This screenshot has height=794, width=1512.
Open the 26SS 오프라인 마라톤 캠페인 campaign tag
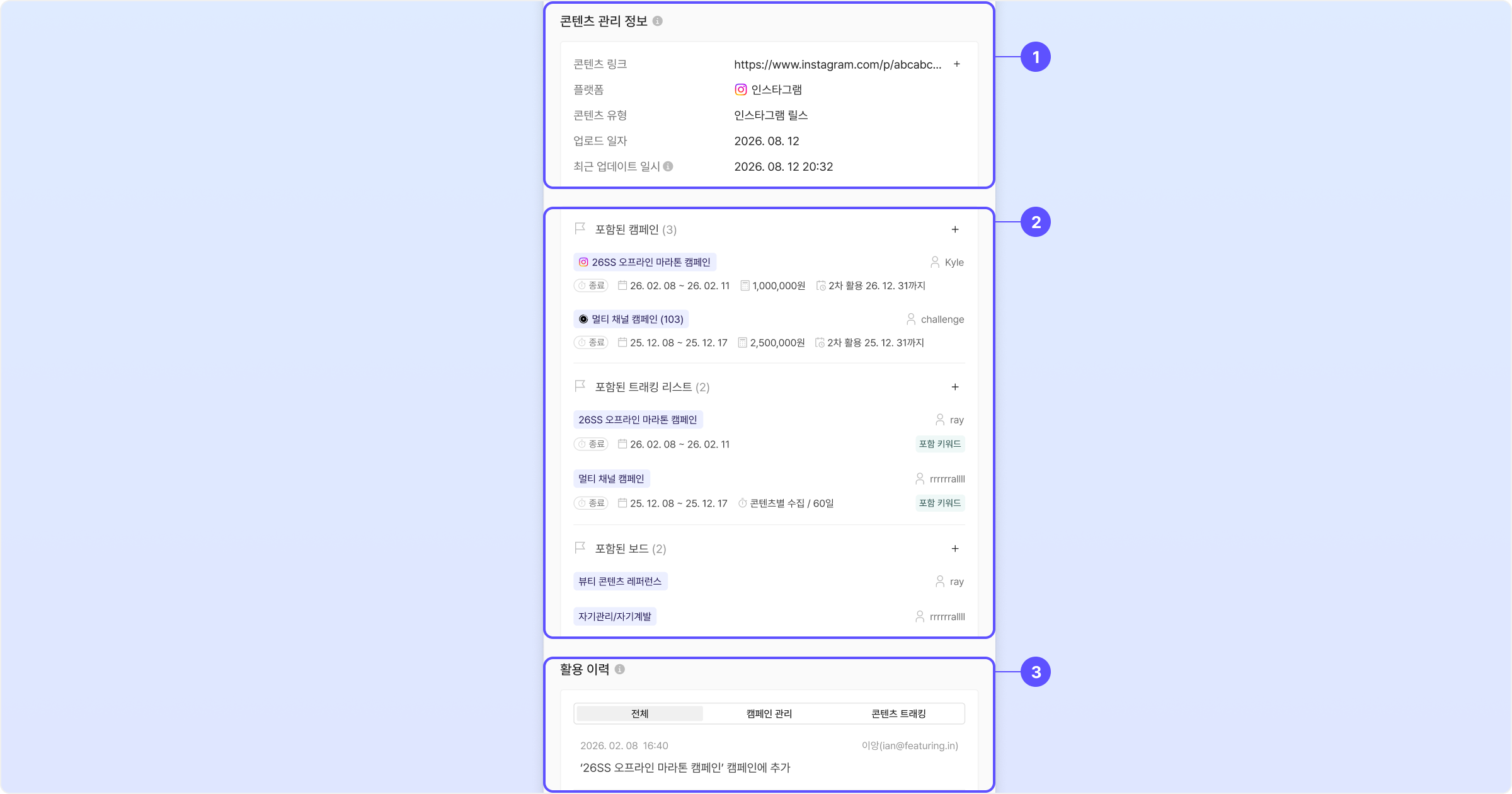(645, 262)
